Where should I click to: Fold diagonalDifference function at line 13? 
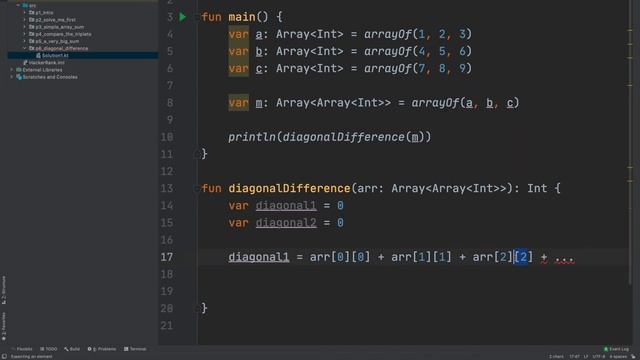point(197,189)
